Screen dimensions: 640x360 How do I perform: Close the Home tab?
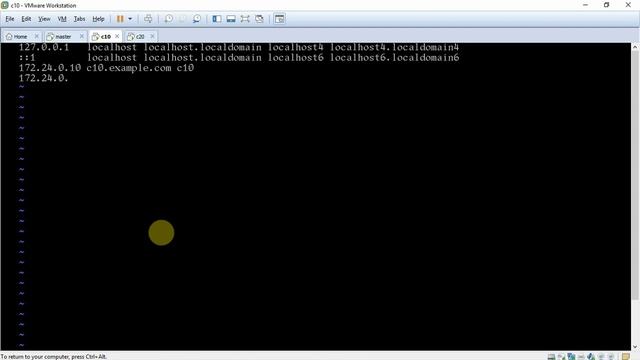36,36
